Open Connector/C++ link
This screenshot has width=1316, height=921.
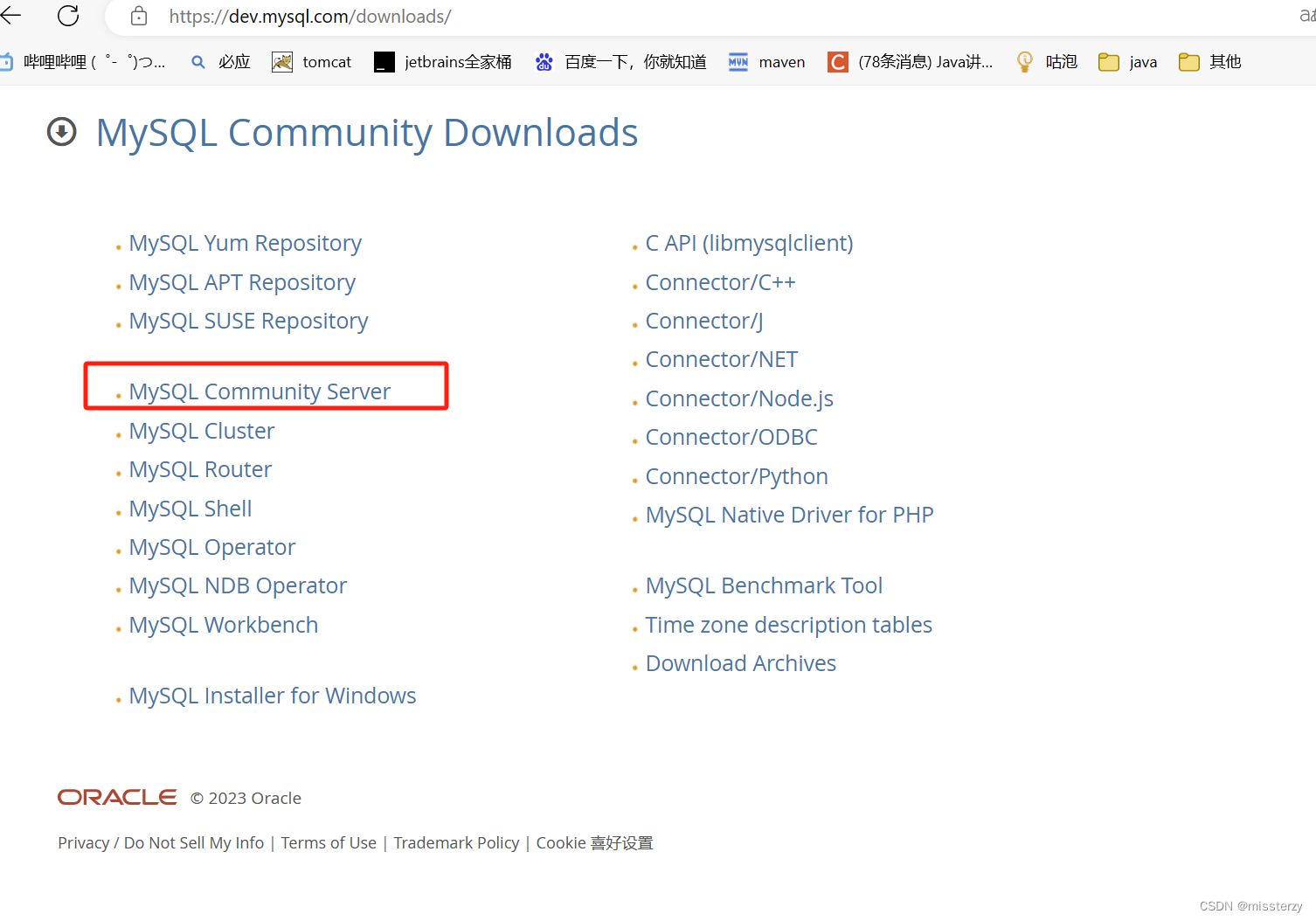coord(720,282)
